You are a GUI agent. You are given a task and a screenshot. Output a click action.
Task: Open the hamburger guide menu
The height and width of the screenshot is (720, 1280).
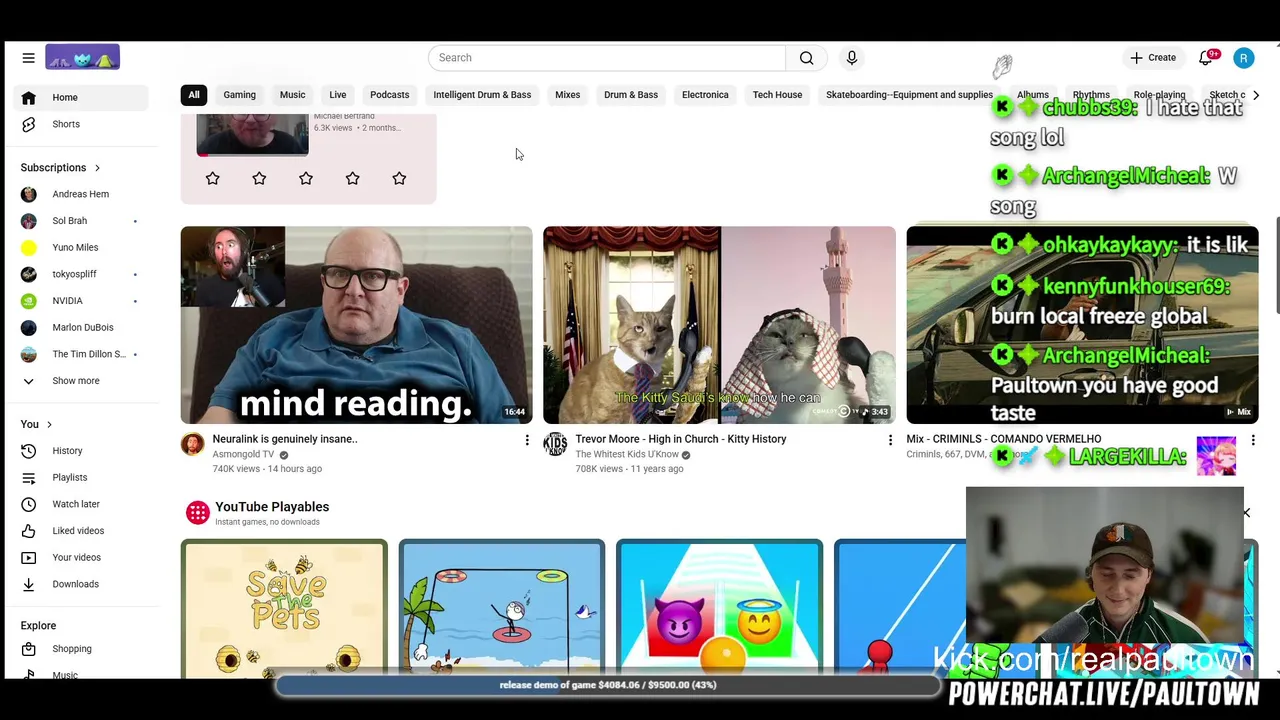(x=28, y=58)
